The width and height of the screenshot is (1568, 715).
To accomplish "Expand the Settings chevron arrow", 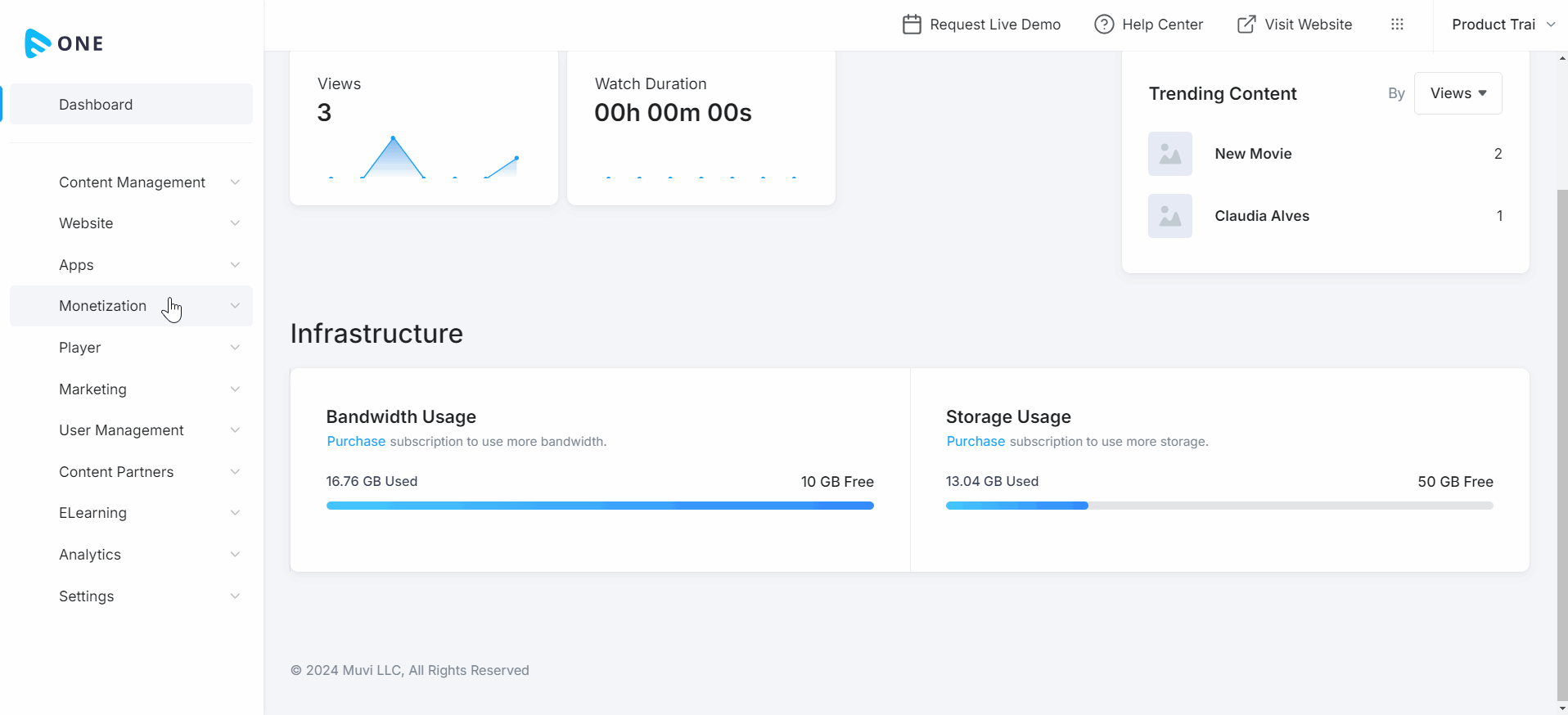I will (235, 596).
